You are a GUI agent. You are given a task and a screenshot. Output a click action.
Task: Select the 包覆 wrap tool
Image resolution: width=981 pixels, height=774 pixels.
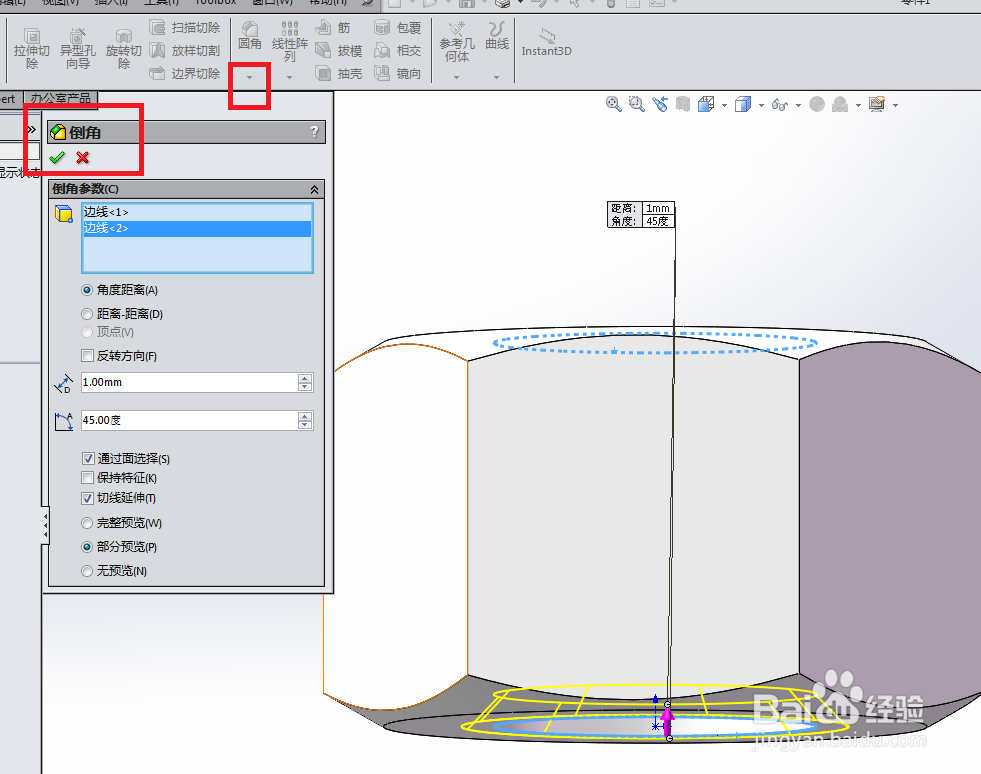tap(398, 28)
